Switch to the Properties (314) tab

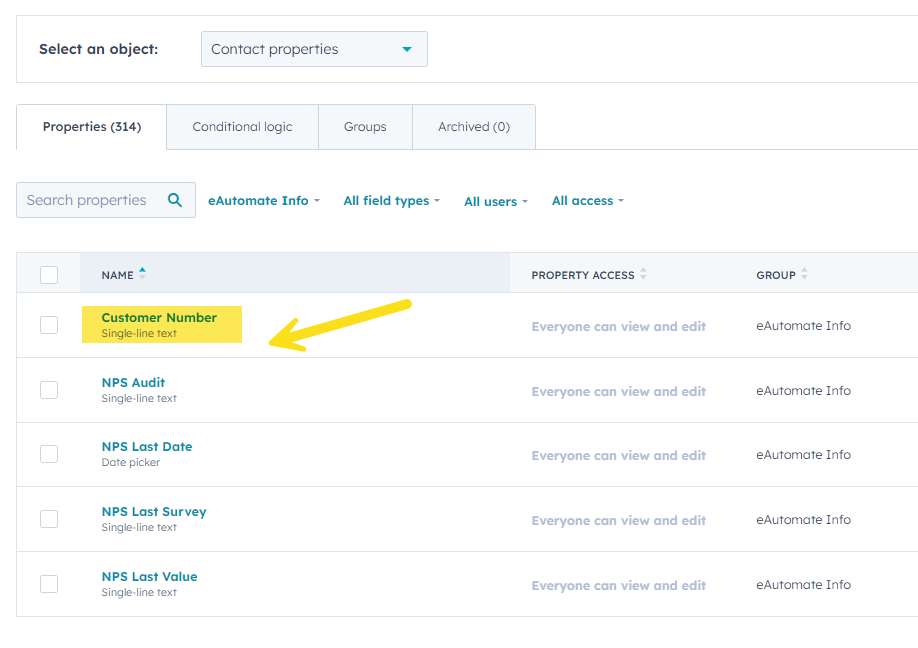92,127
